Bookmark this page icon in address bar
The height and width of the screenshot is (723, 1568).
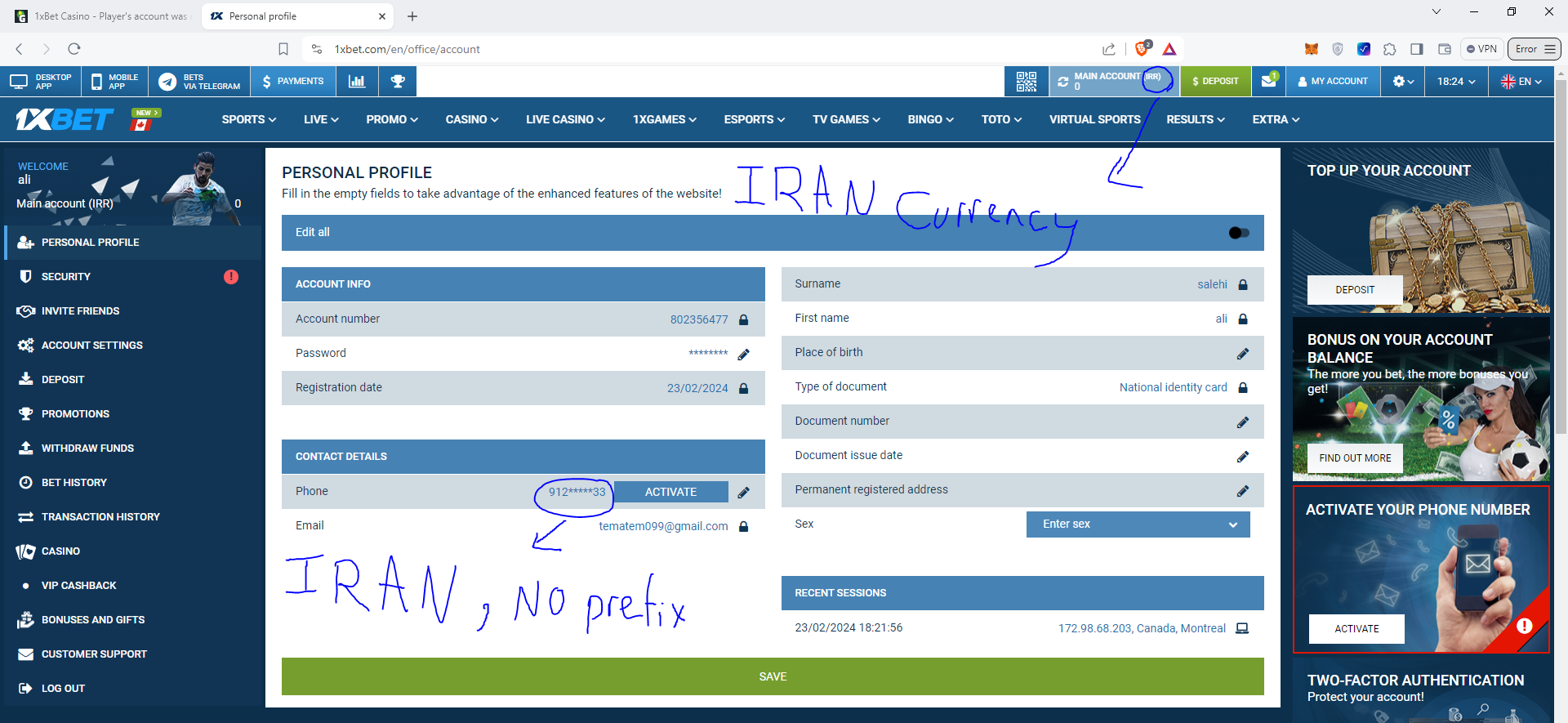[x=283, y=49]
